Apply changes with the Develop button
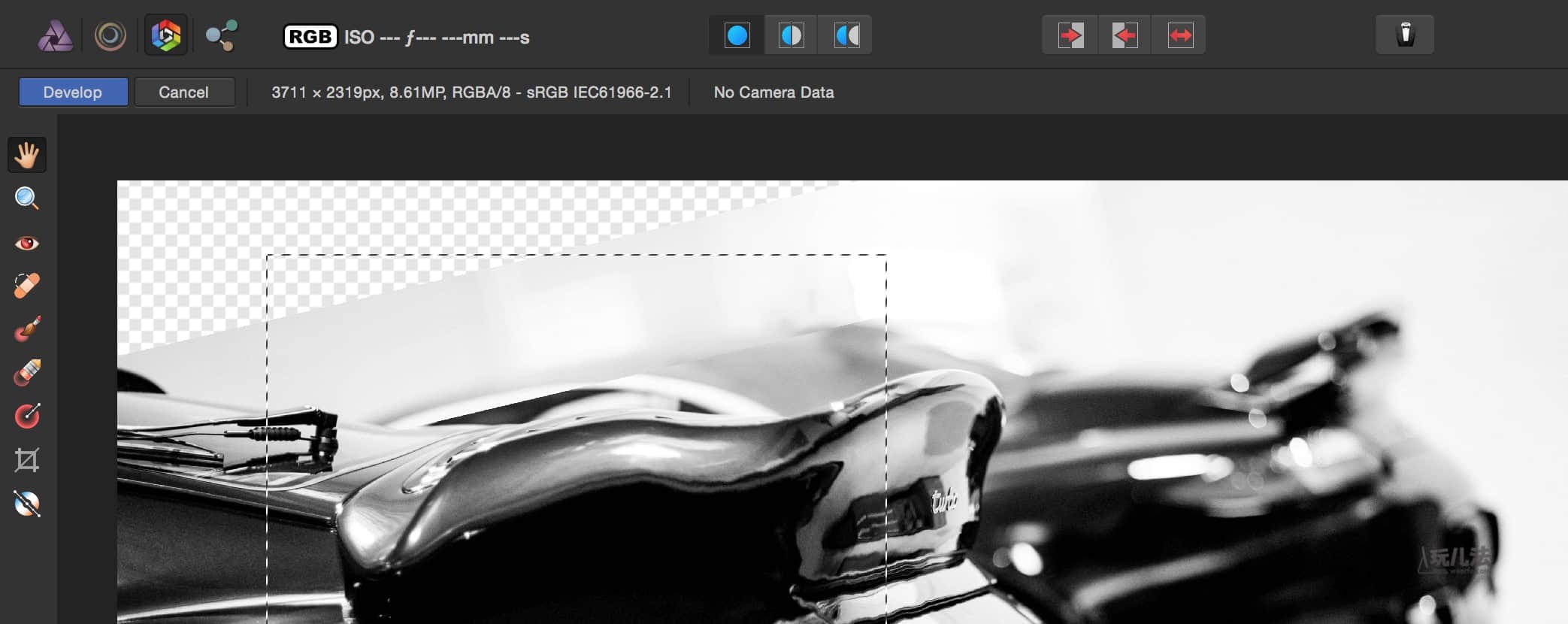1568x624 pixels. (73, 92)
